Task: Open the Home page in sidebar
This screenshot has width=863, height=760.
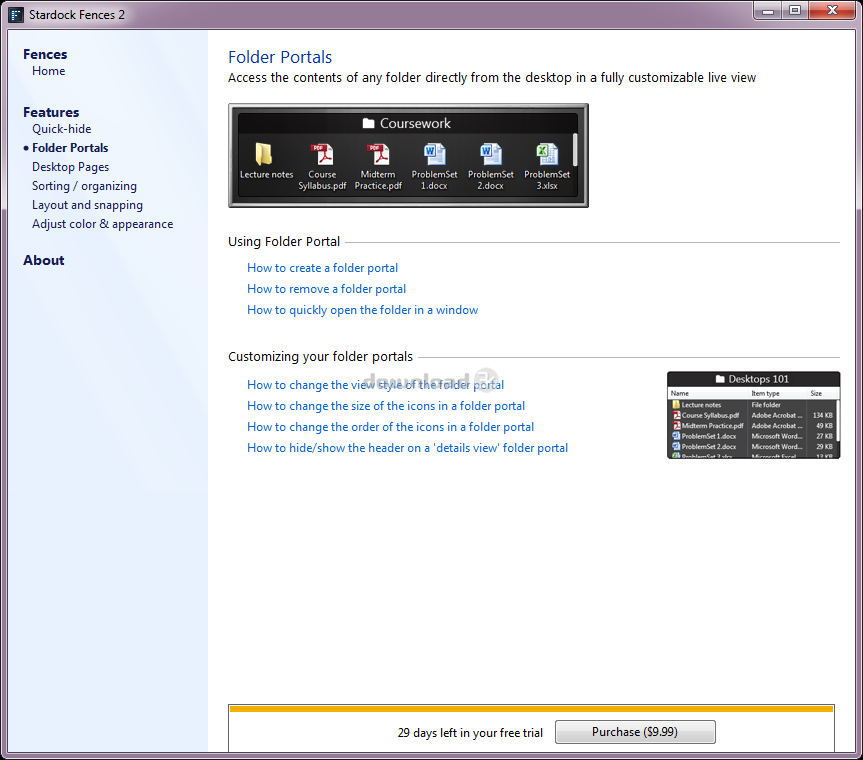Action: (48, 71)
